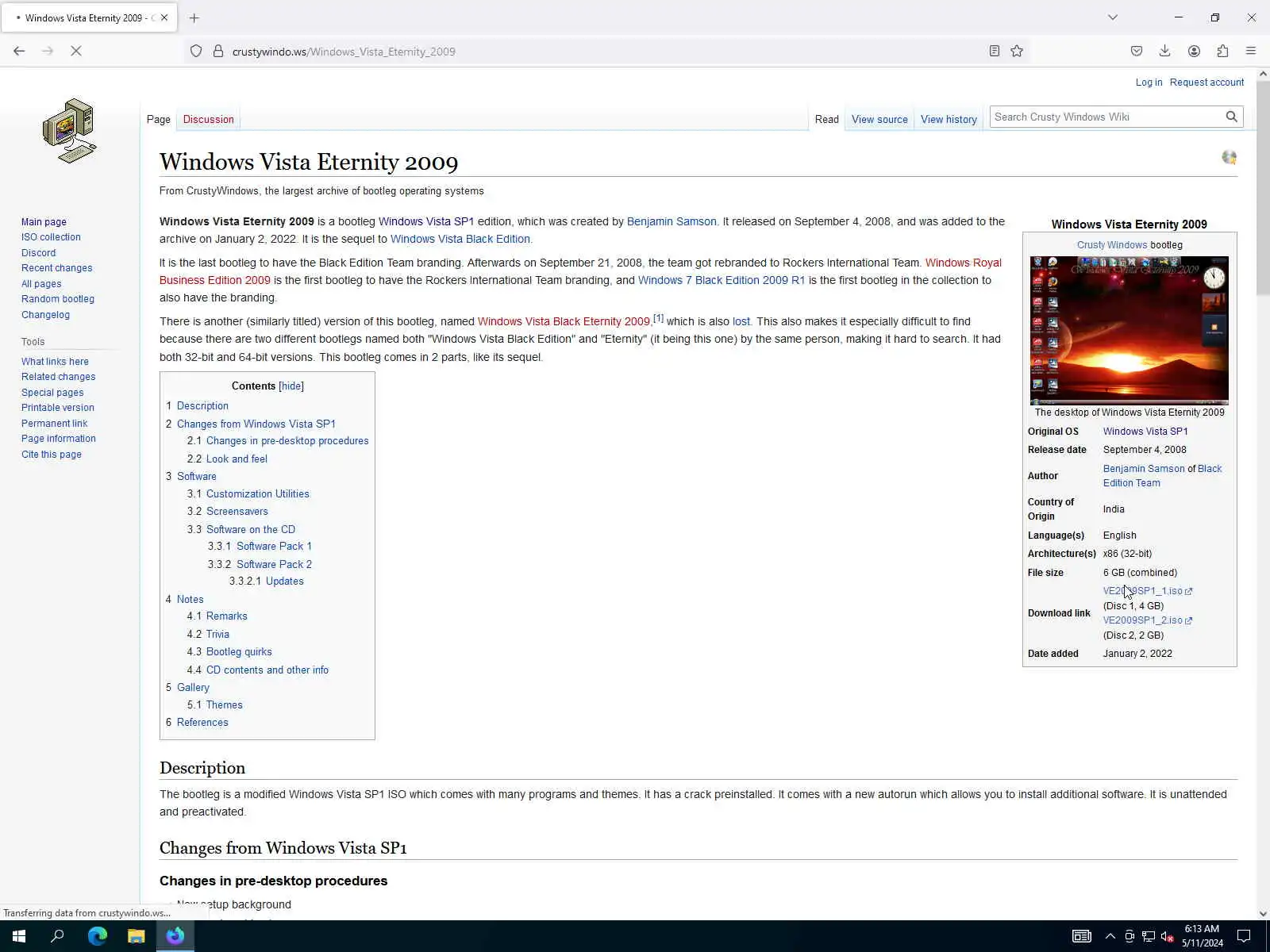Go to Random bootleg
Viewport: 1270px width, 952px height.
(x=58, y=299)
